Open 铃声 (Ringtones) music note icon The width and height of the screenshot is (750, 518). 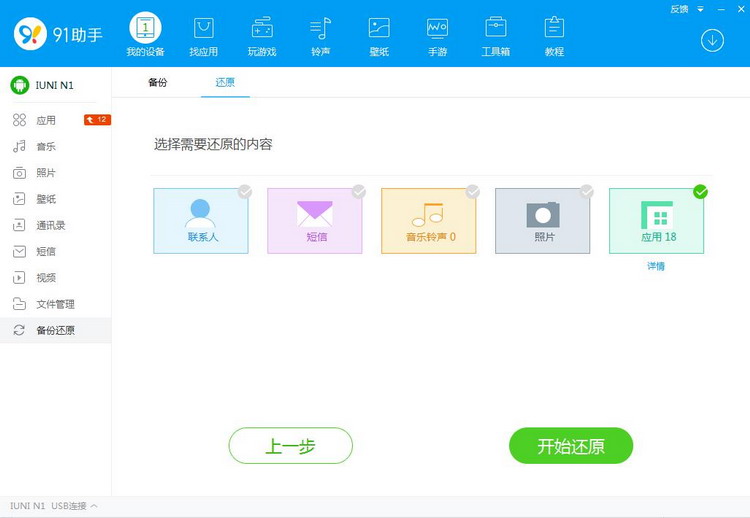(x=320, y=35)
